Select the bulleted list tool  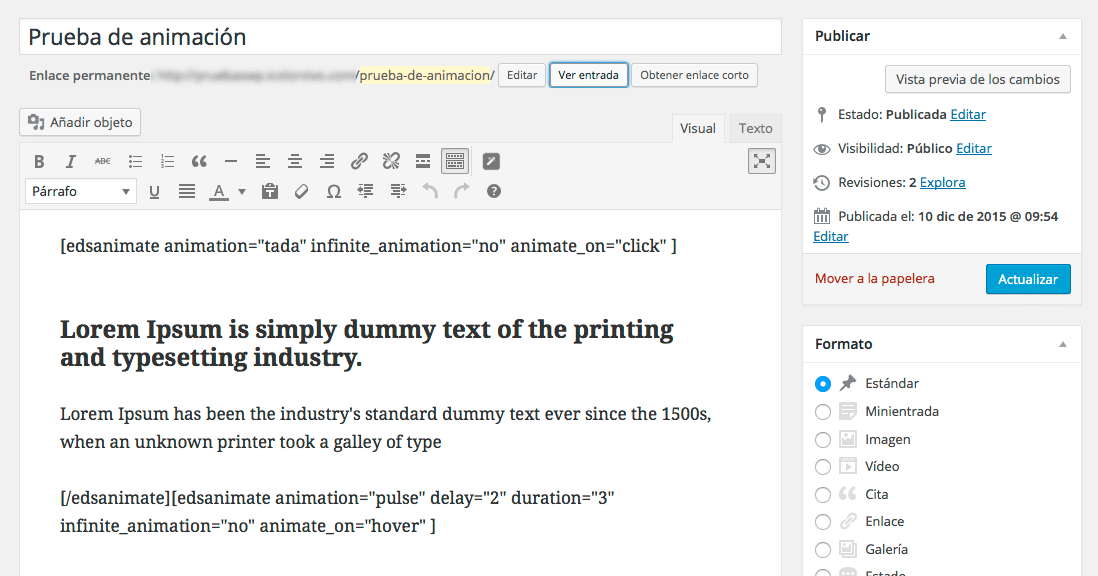click(x=135, y=160)
